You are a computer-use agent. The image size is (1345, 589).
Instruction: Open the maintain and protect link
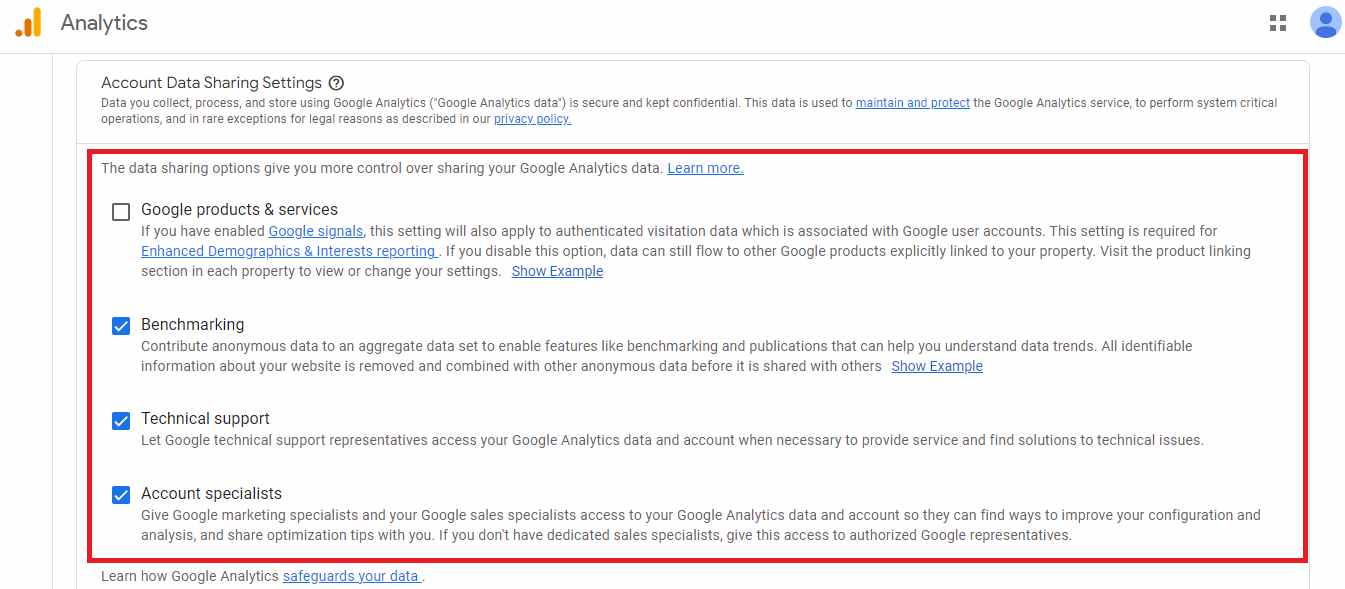point(911,102)
